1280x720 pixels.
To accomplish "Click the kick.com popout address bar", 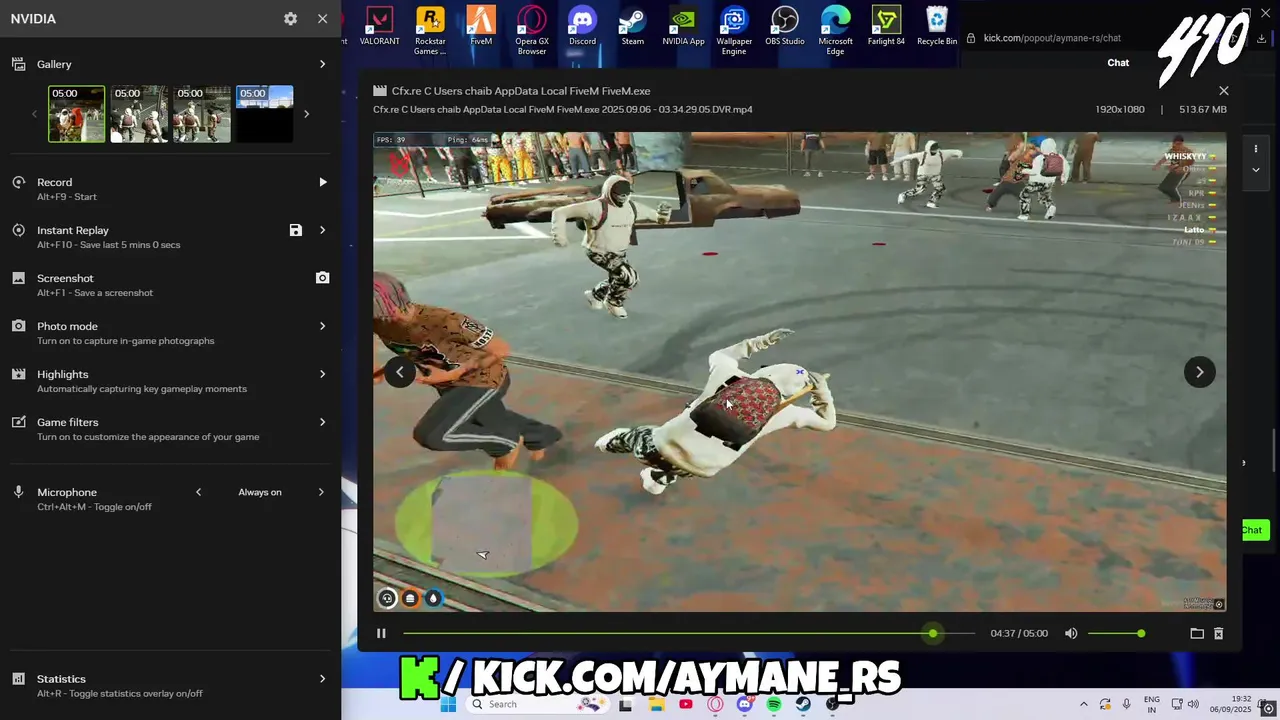I will (x=1052, y=38).
